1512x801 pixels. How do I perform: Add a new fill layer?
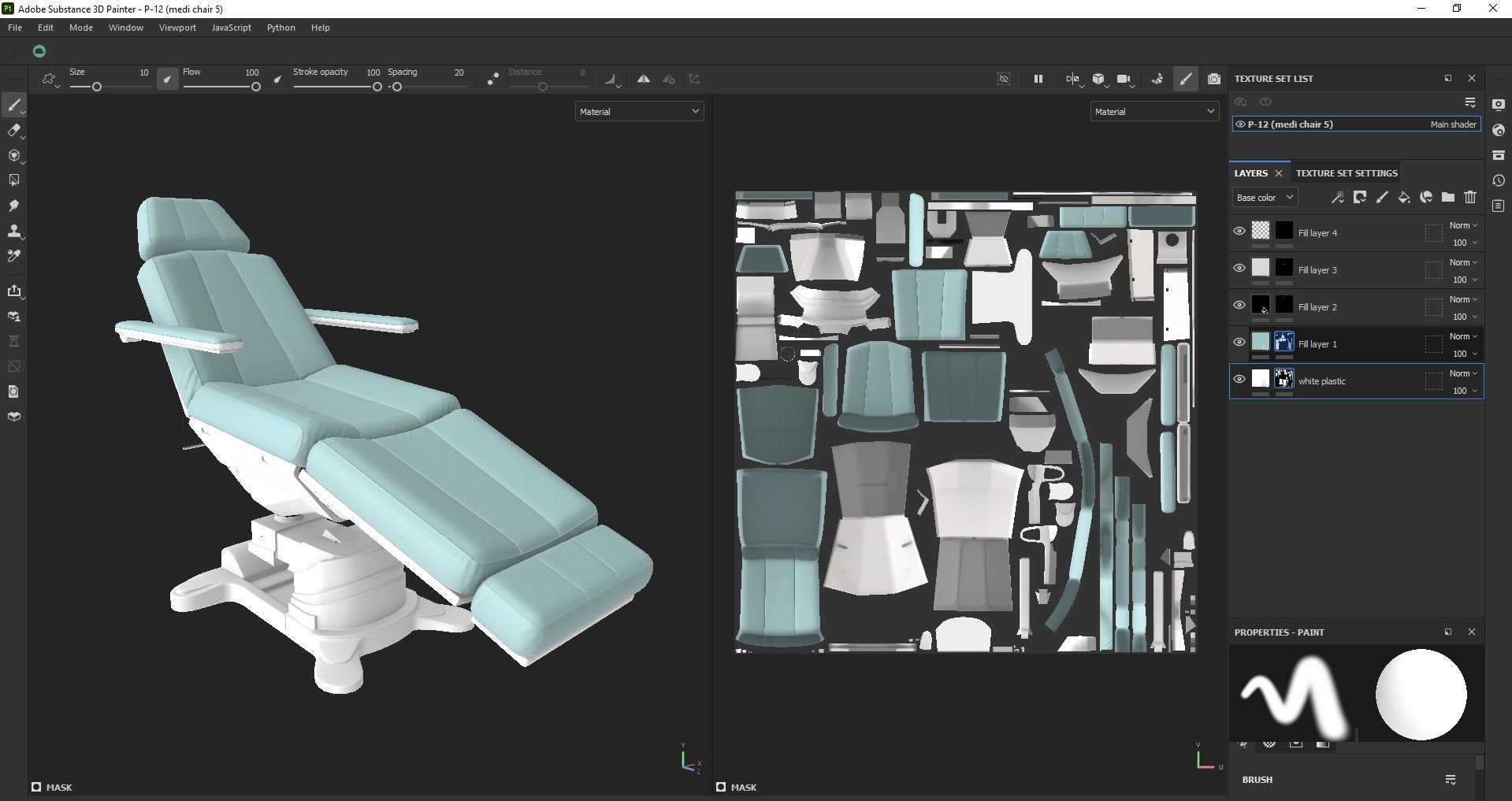tap(1404, 198)
